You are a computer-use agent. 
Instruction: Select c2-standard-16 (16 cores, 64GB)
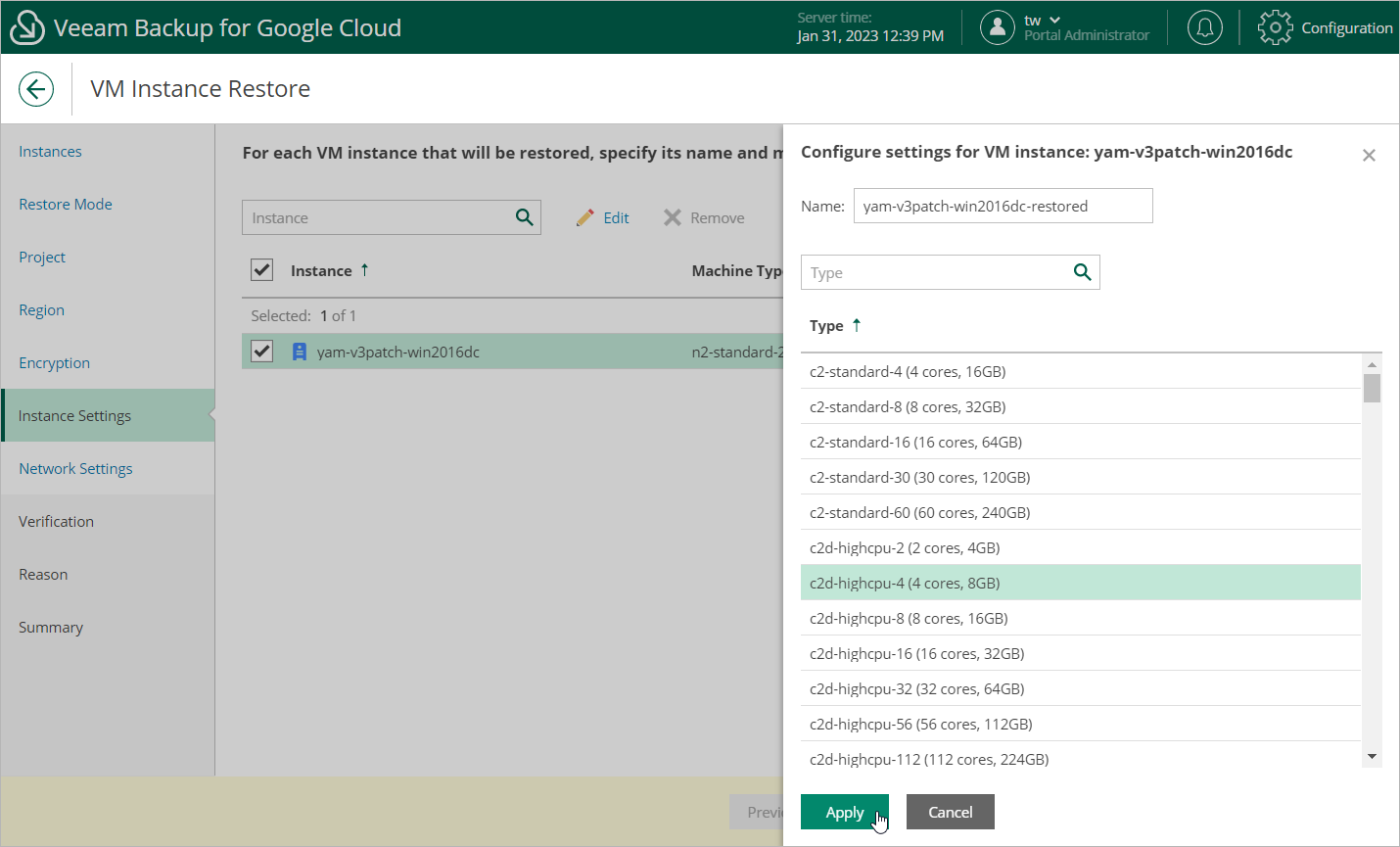[x=1081, y=442]
